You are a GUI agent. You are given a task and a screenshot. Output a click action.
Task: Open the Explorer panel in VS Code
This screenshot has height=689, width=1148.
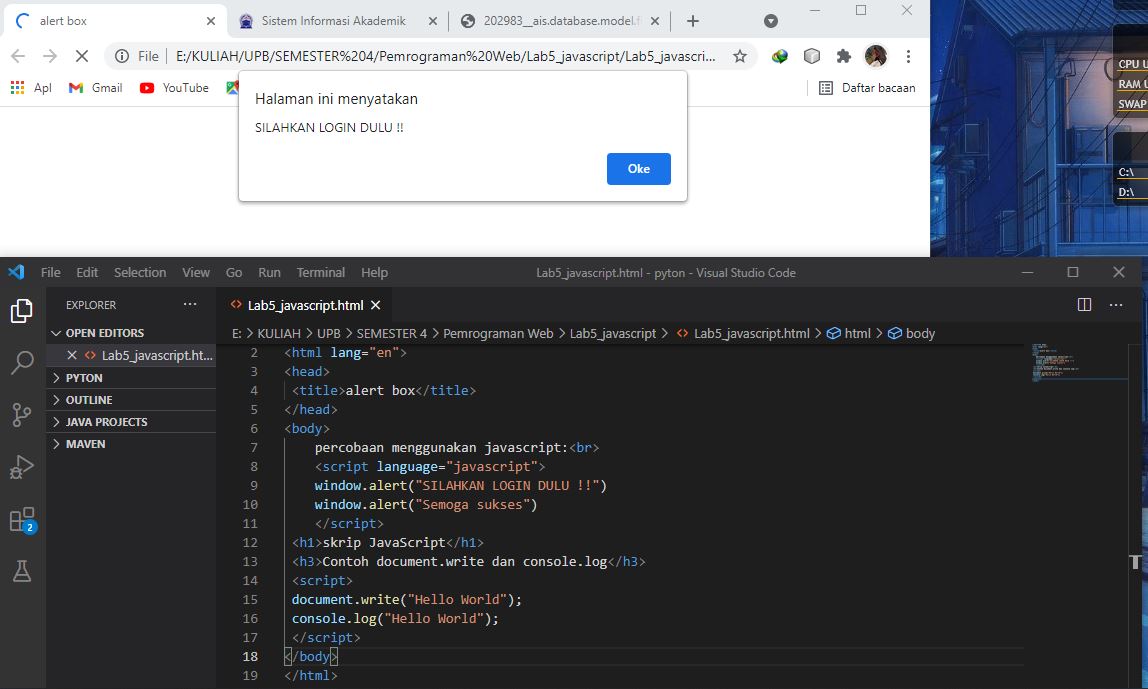[x=21, y=311]
